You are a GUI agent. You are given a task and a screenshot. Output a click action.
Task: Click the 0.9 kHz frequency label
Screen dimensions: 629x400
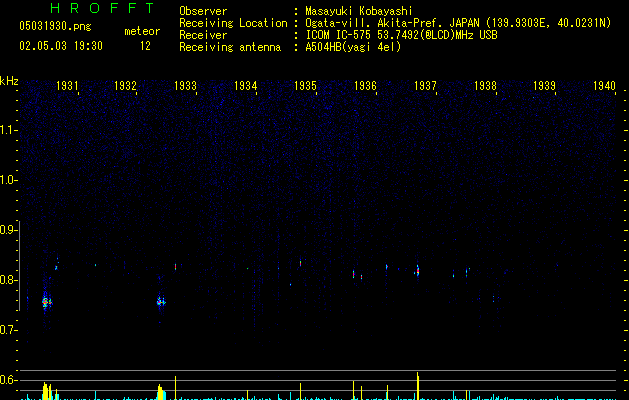(x=8, y=230)
